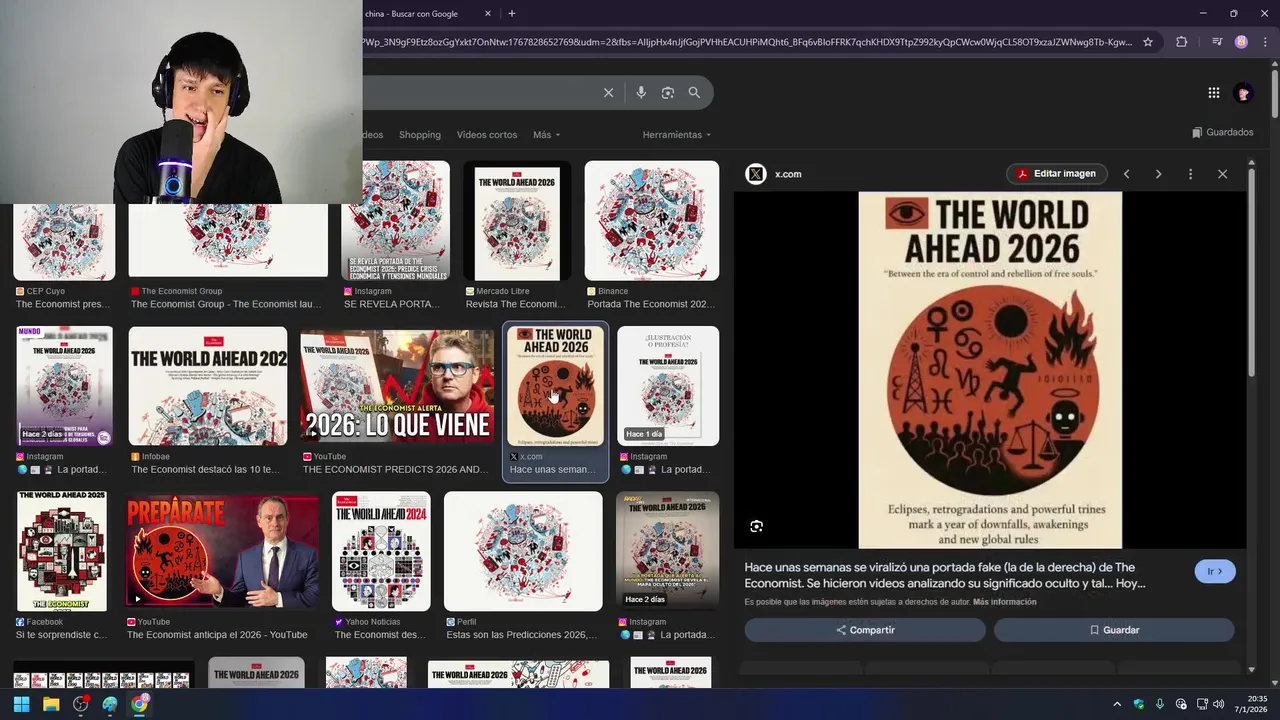Start voice search with microphone icon
The height and width of the screenshot is (720, 1280).
click(x=641, y=93)
